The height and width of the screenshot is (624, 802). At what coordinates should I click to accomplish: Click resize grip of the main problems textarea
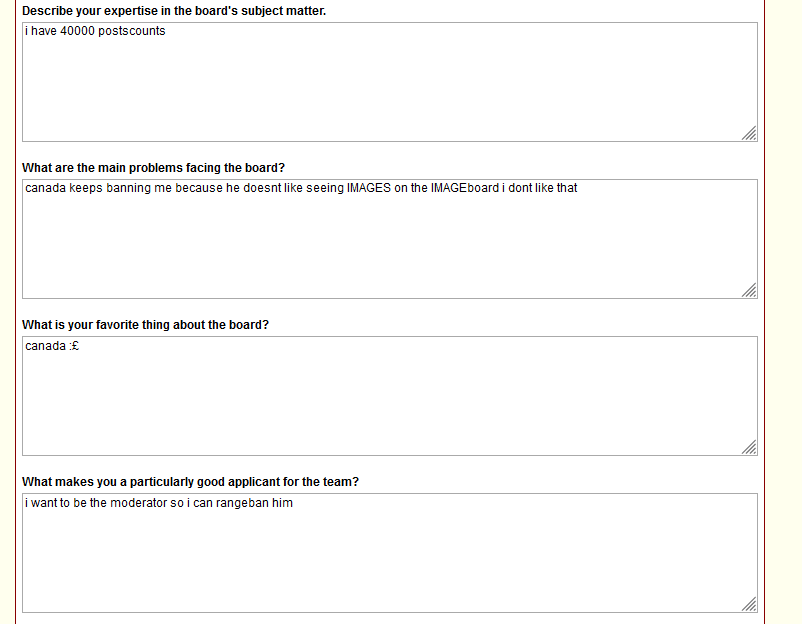(749, 291)
